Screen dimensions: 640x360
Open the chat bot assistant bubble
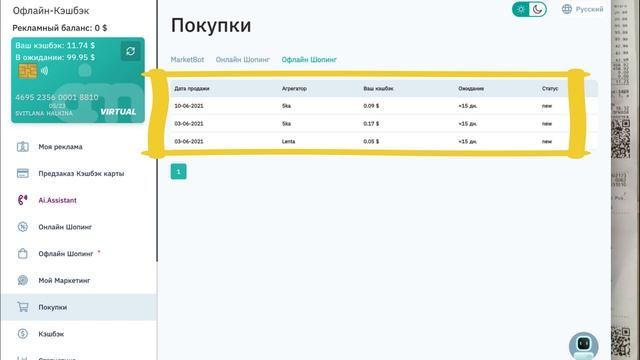583,346
